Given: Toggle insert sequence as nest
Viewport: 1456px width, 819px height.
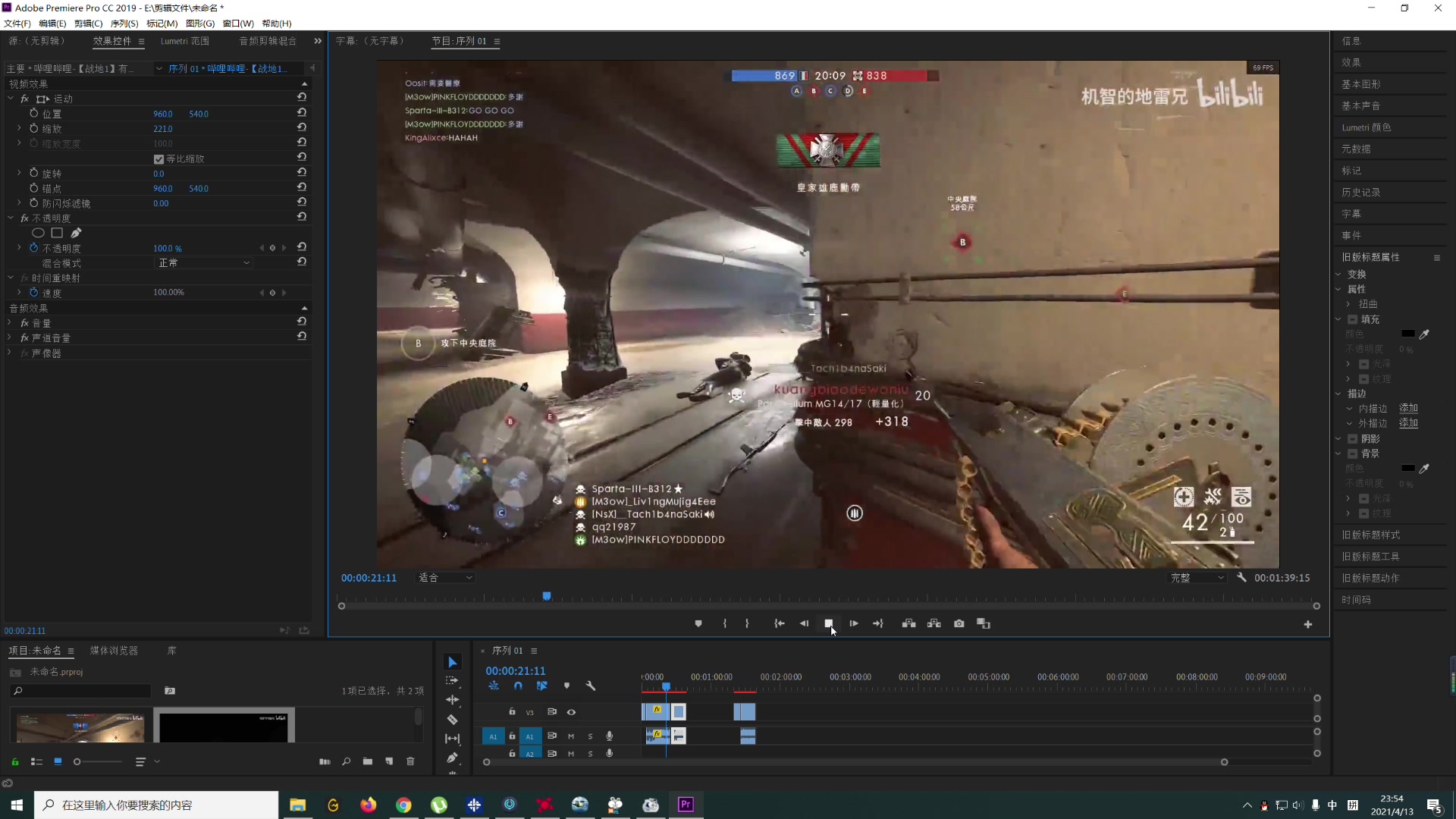Looking at the screenshot, I should pyautogui.click(x=494, y=686).
